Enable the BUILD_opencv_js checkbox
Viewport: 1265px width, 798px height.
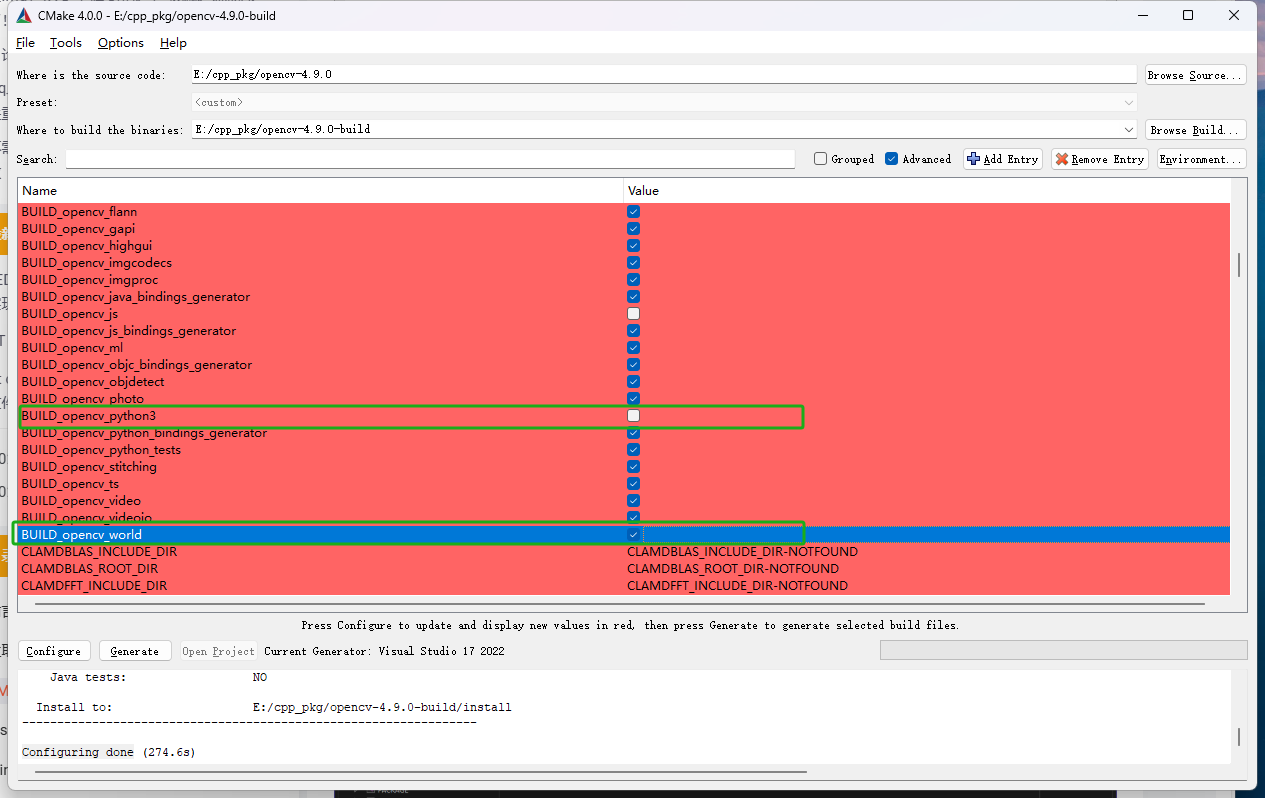[633, 313]
